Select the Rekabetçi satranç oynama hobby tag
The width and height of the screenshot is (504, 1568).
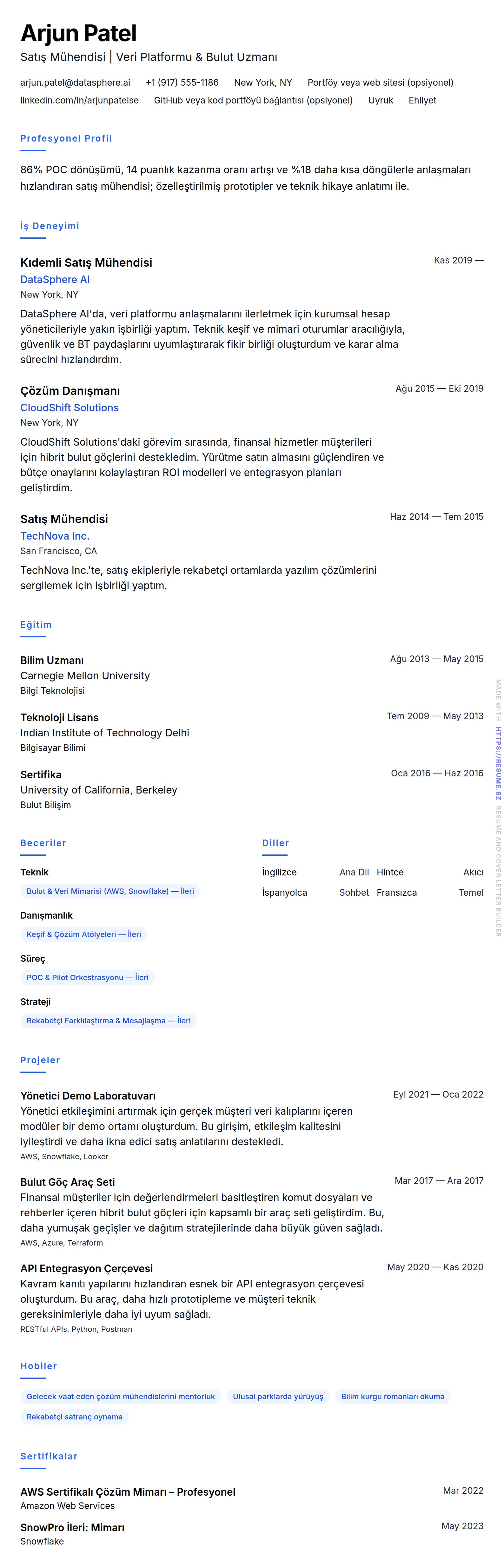[x=74, y=1416]
